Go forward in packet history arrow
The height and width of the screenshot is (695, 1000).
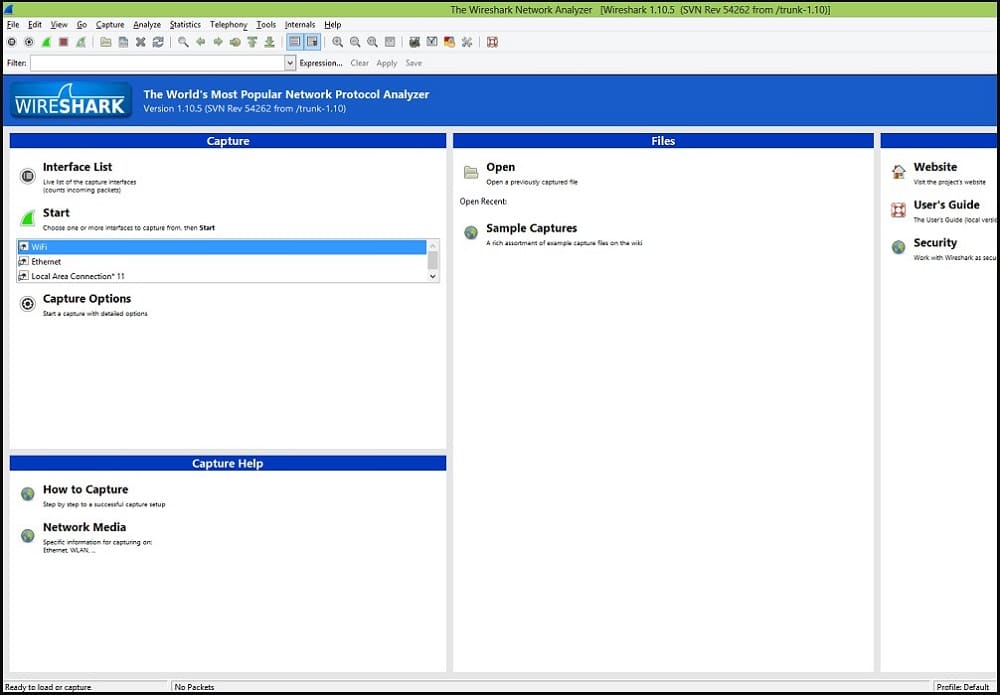pos(217,42)
